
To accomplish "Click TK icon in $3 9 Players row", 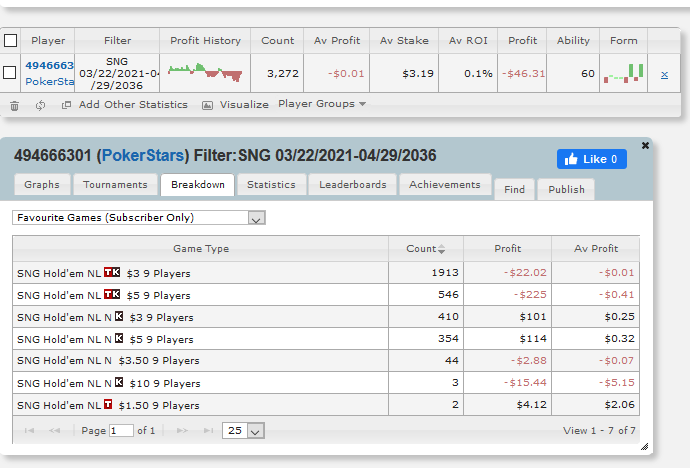I will click(112, 272).
